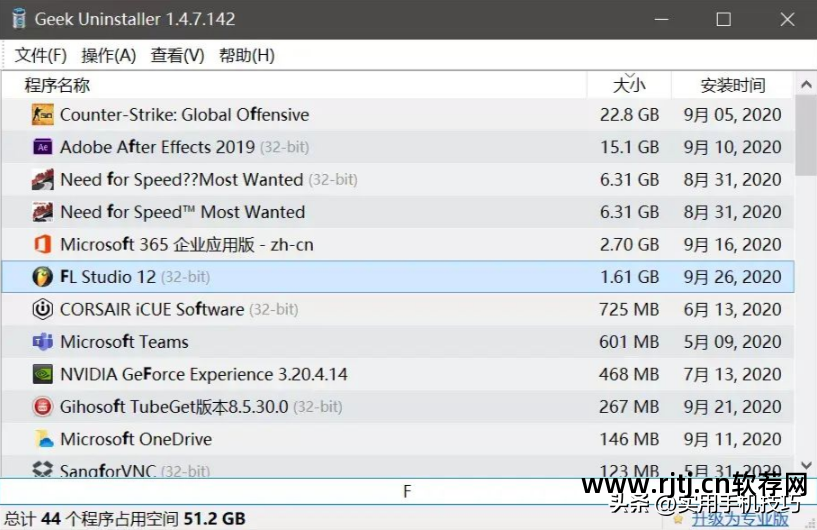Image resolution: width=817 pixels, height=530 pixels.
Task: Click install date 9月 10, 2020
Action: click(733, 147)
